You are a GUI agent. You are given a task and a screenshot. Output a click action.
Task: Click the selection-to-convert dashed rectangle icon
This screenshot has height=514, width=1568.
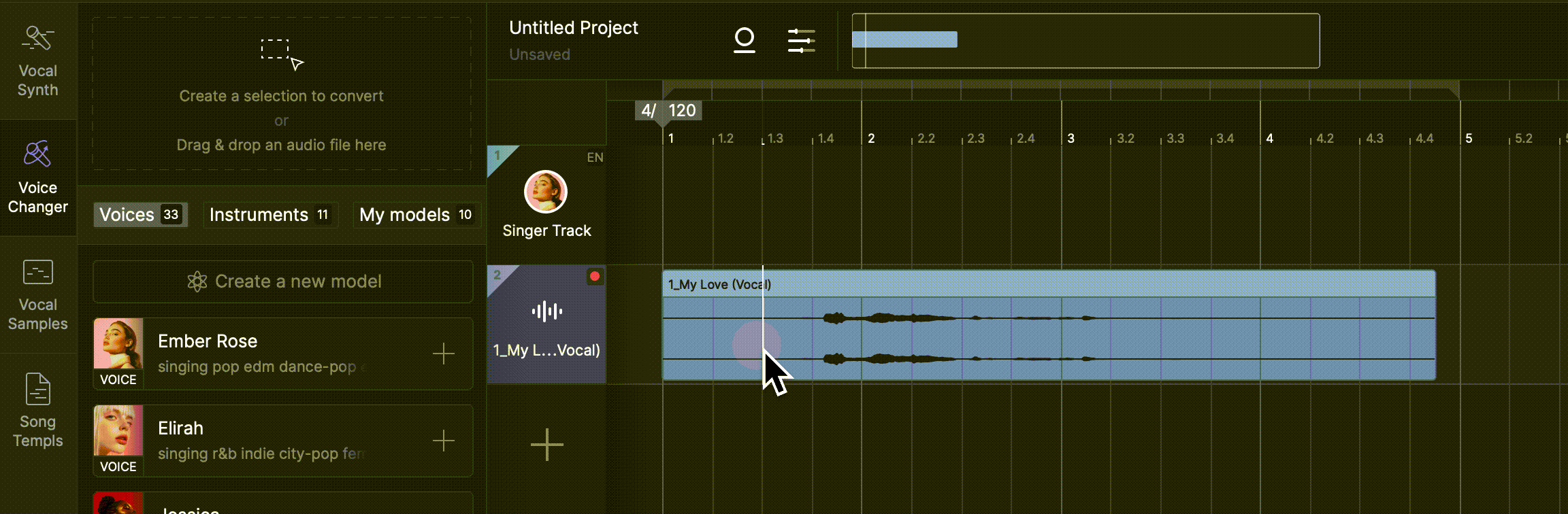281,54
